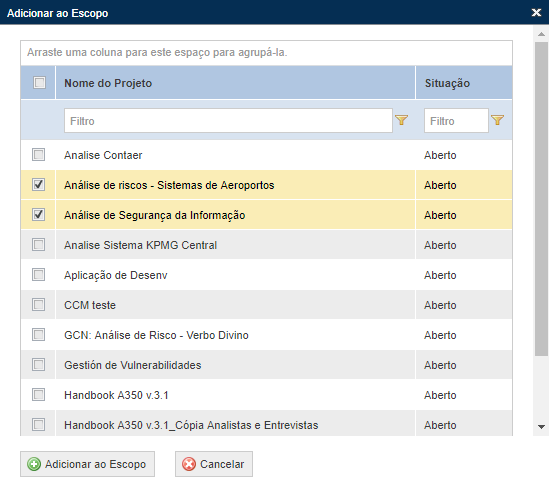Select the CCM teste checkbox
Viewport: 549px width, 494px height.
click(39, 304)
